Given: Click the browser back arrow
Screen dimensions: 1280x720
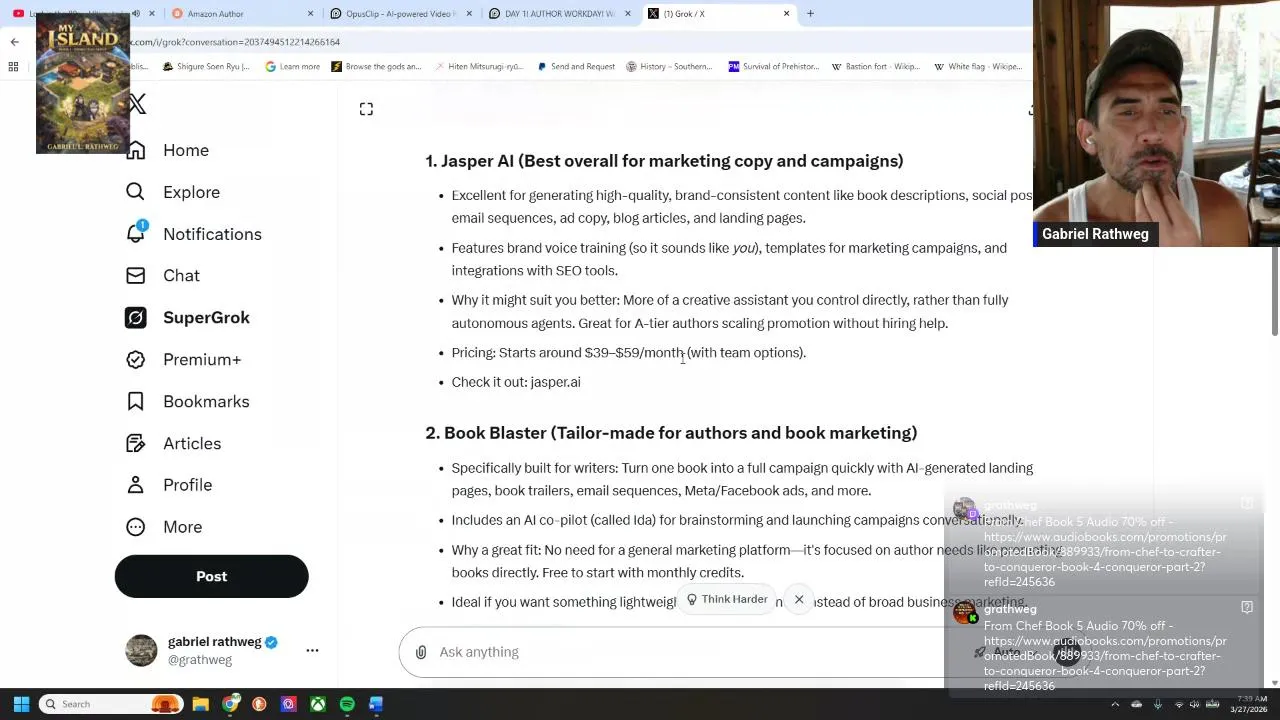Looking at the screenshot, I should pyautogui.click(x=14, y=42).
